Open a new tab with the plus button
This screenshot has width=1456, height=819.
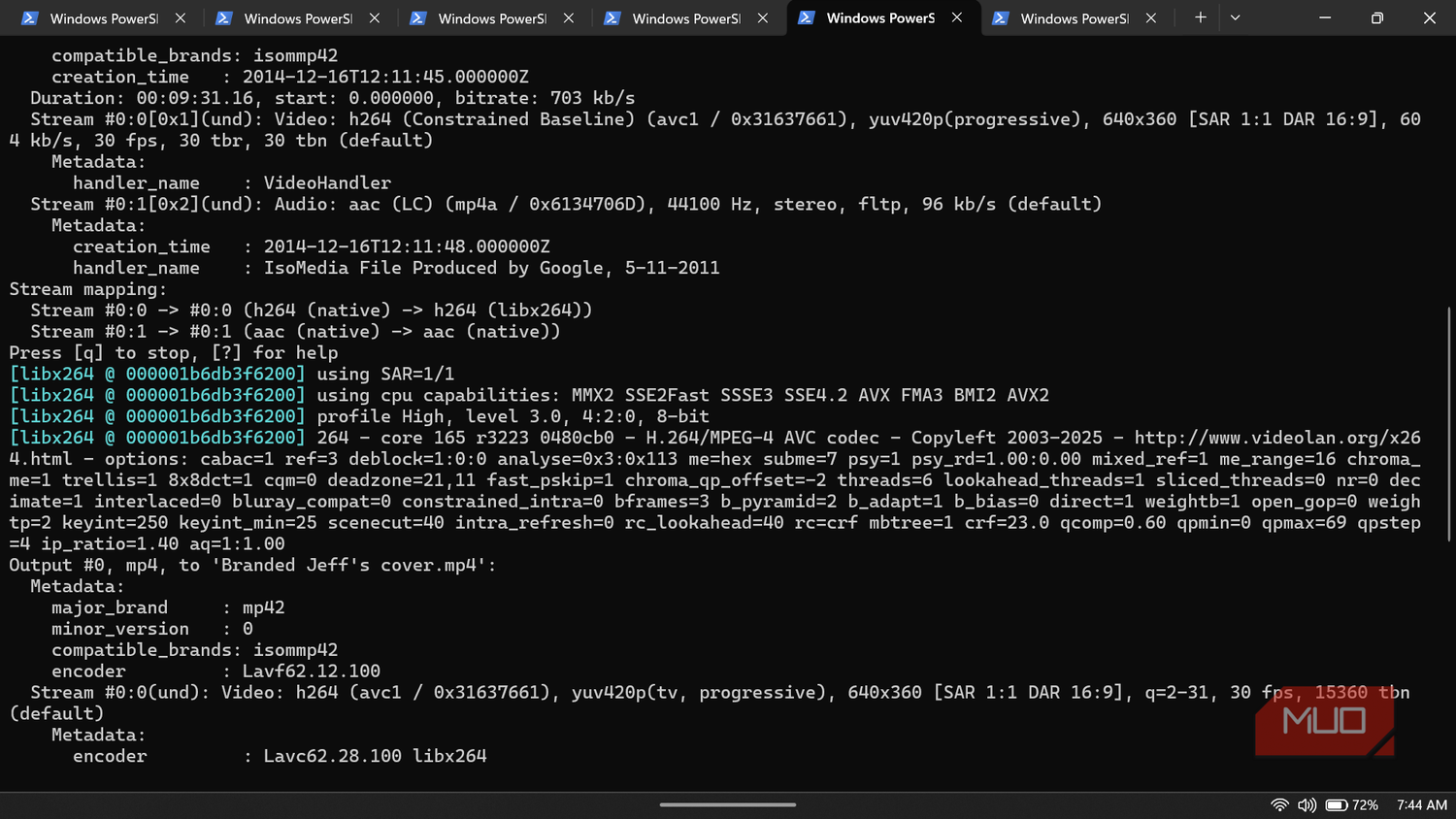(x=1201, y=17)
